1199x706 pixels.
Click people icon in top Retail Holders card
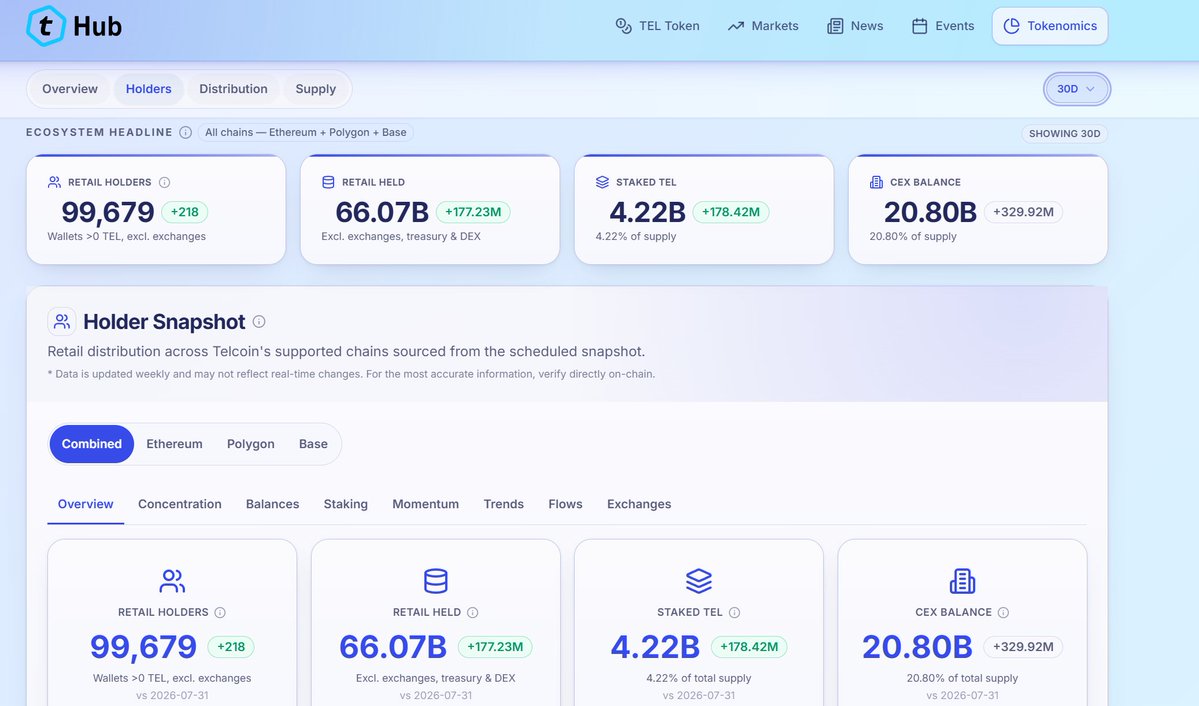pyautogui.click(x=54, y=182)
